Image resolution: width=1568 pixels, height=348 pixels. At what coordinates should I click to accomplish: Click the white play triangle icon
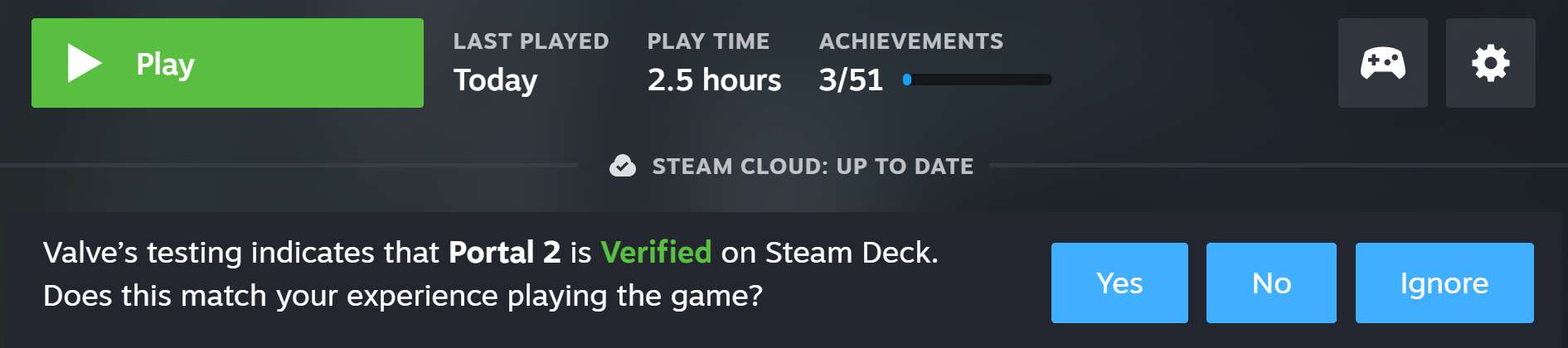click(x=83, y=63)
